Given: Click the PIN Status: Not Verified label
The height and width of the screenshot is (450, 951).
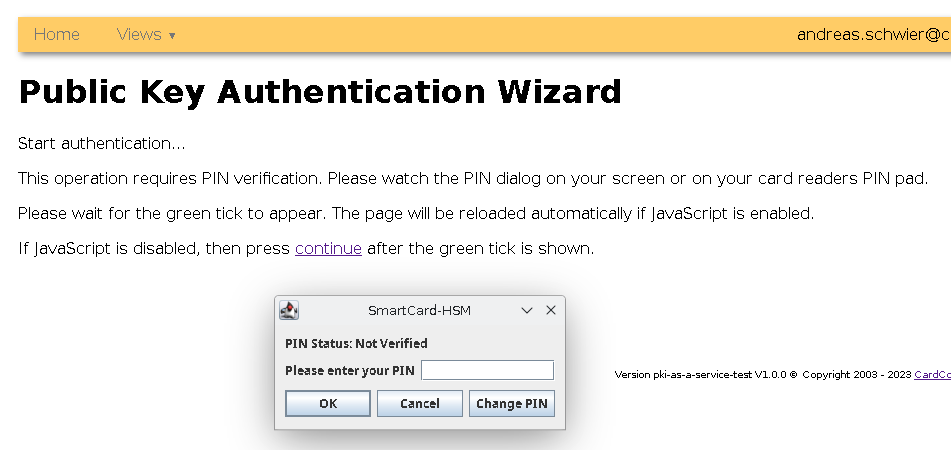Looking at the screenshot, I should click(356, 344).
